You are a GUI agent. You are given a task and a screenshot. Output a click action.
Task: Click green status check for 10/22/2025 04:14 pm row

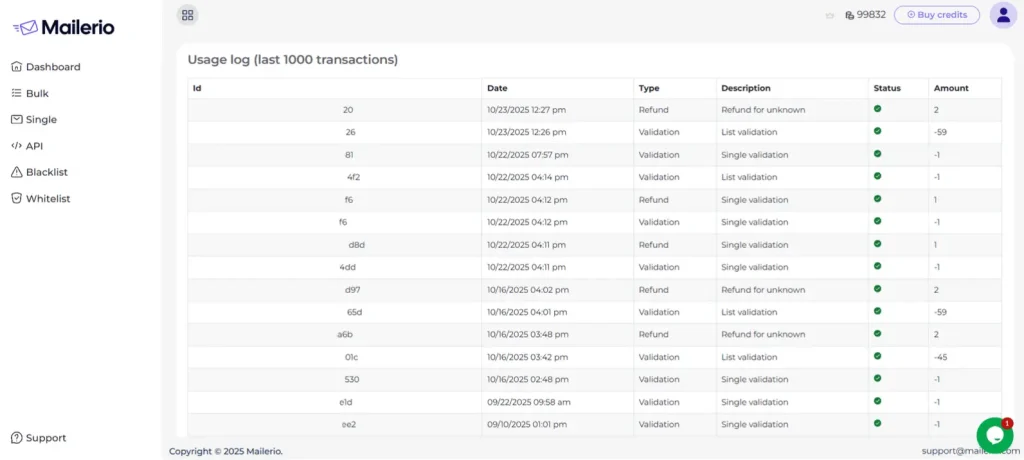878,176
